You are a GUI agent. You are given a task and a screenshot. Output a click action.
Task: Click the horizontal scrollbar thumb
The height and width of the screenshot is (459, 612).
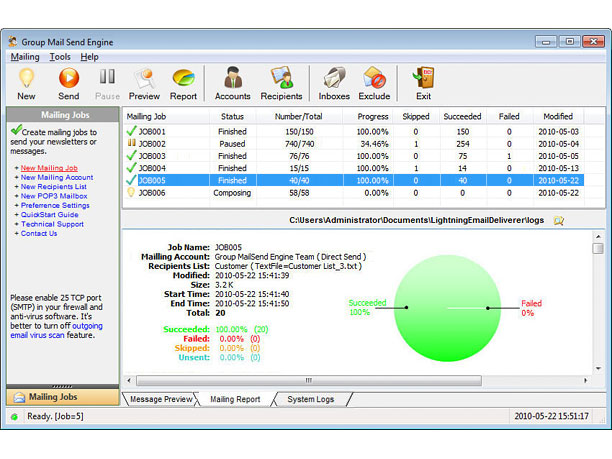click(x=309, y=380)
